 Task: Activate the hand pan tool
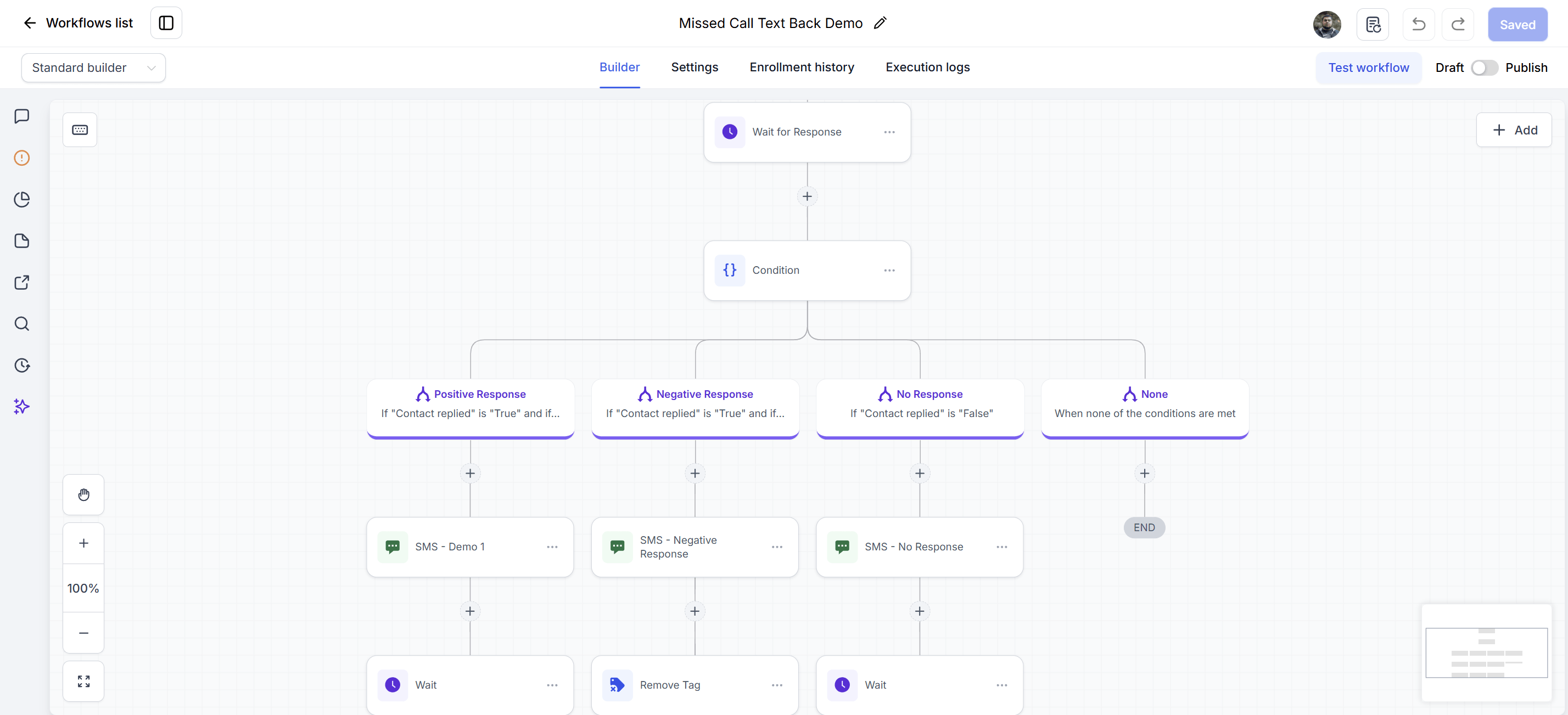tap(83, 495)
